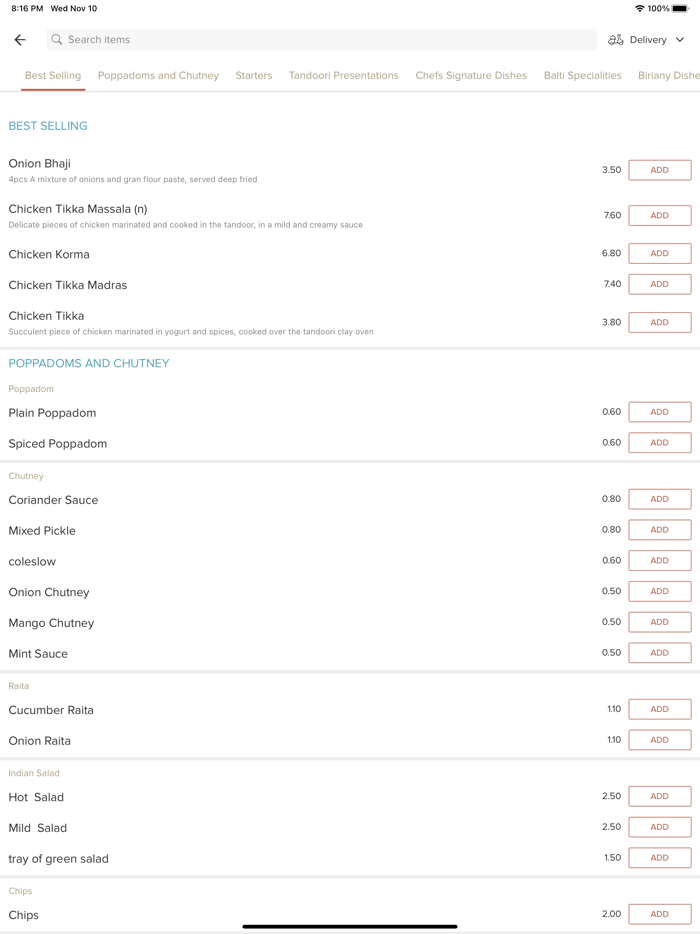Add Mango Chutney to order
This screenshot has height=934, width=700.
tap(659, 622)
